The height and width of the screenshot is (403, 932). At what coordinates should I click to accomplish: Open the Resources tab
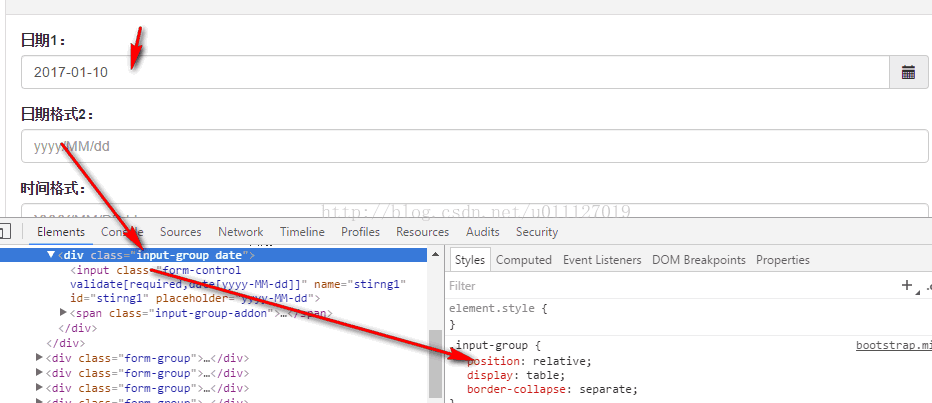[x=422, y=232]
